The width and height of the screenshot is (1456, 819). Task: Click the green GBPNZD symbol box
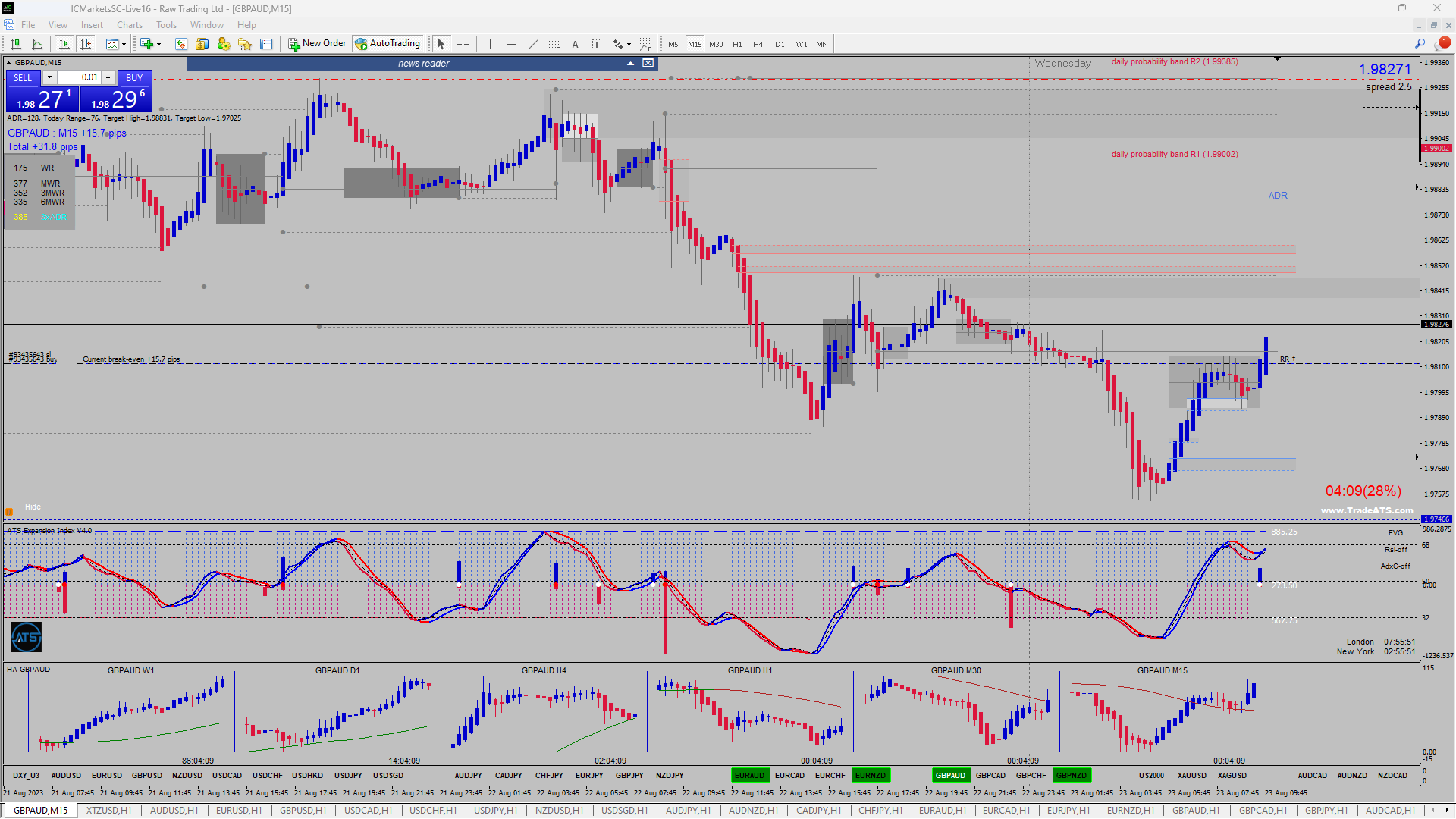1071,775
